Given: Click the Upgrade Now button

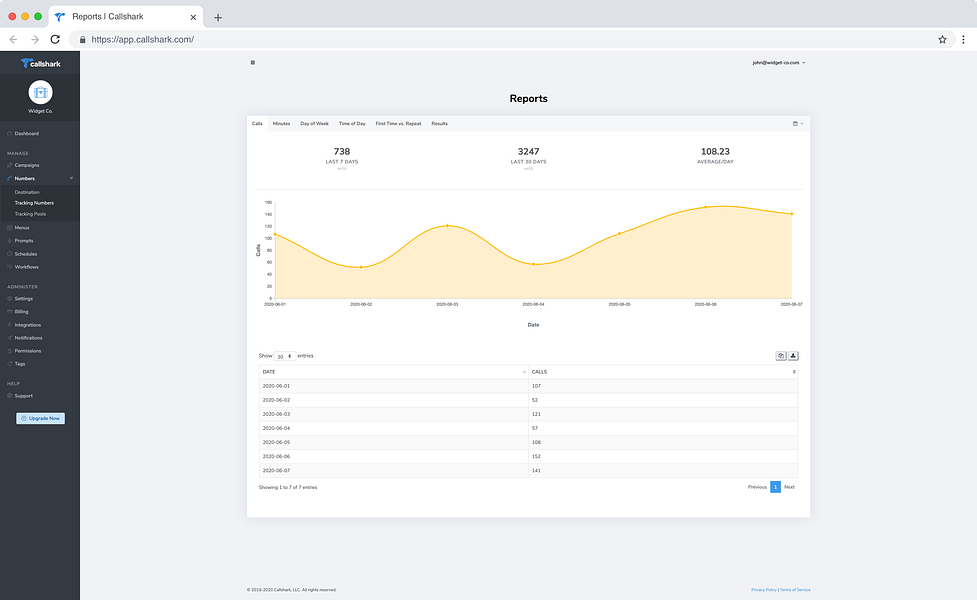Looking at the screenshot, I should (41, 418).
